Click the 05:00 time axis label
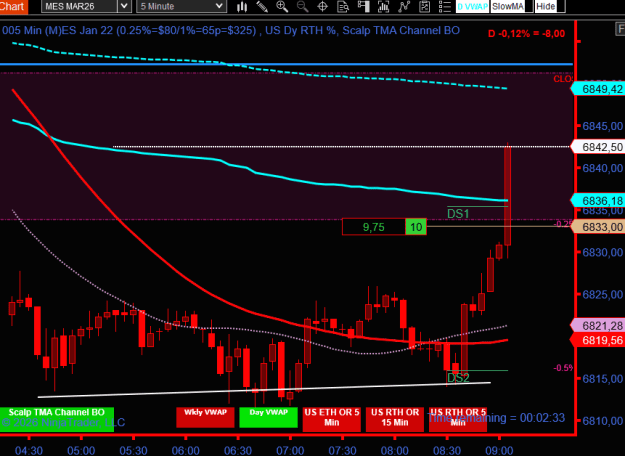This screenshot has width=625, height=456. coord(81,451)
